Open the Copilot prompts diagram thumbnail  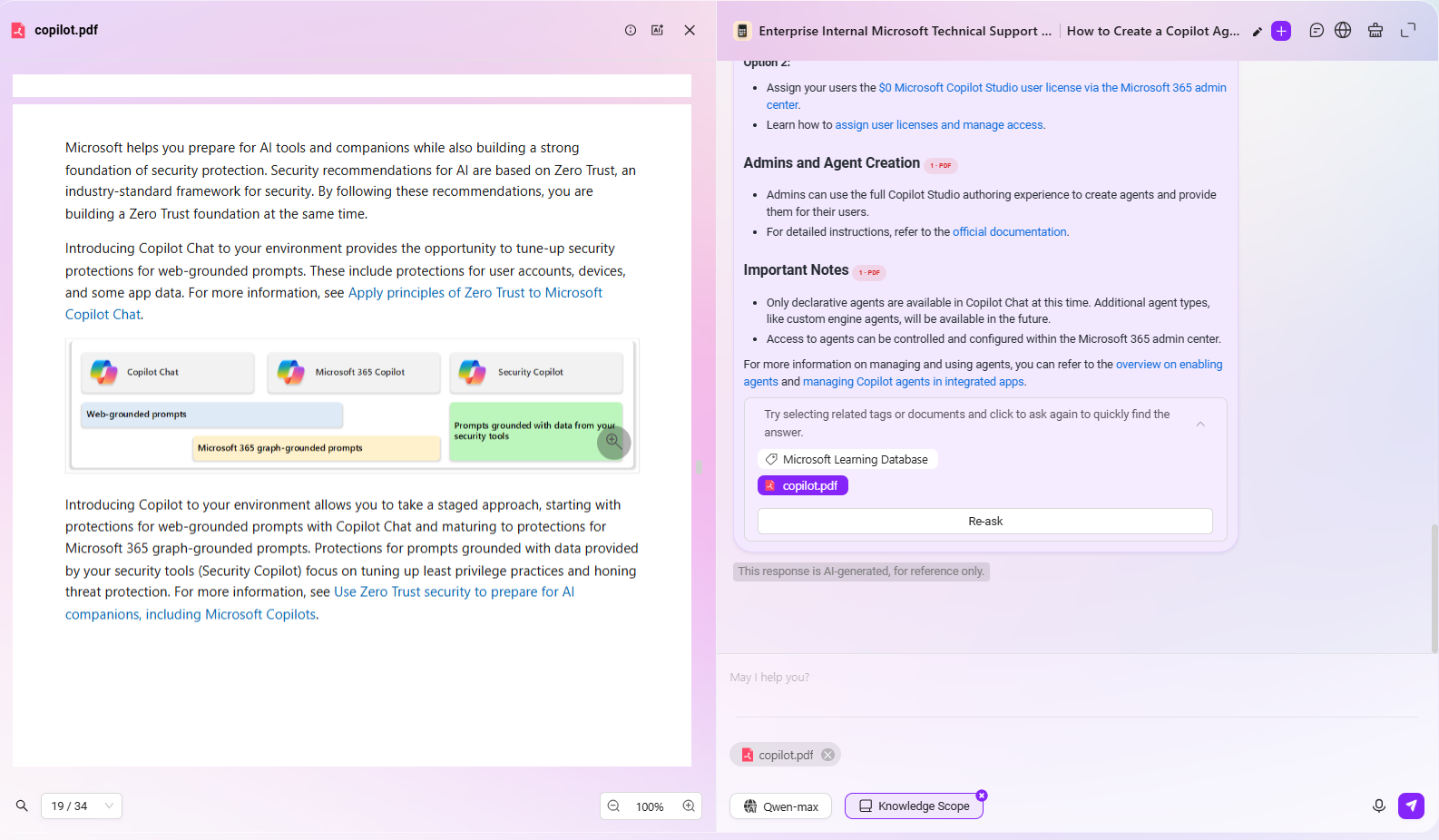tap(352, 405)
